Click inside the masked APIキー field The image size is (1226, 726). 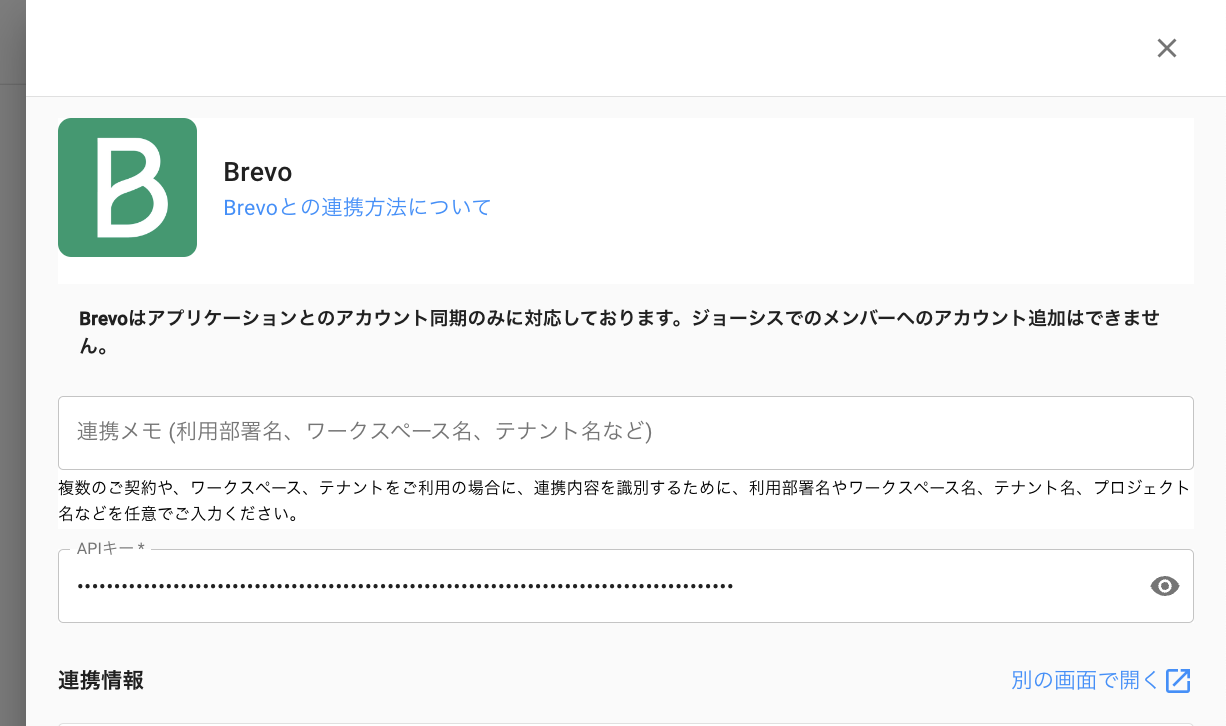900,586
